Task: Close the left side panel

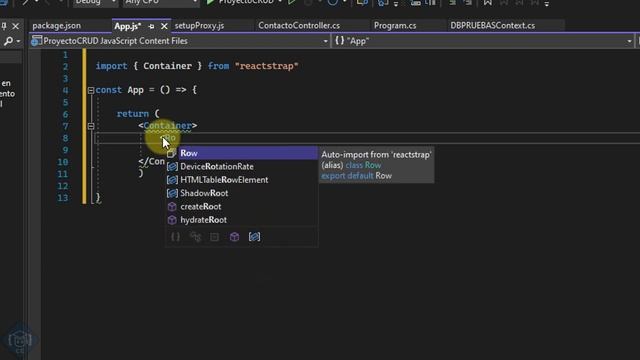Action: pos(16,26)
